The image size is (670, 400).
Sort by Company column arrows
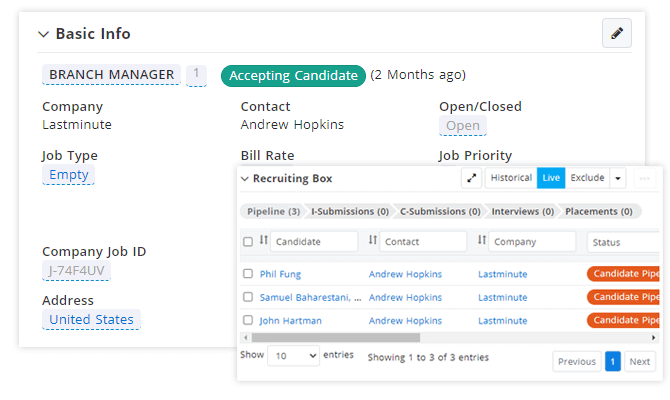point(482,240)
